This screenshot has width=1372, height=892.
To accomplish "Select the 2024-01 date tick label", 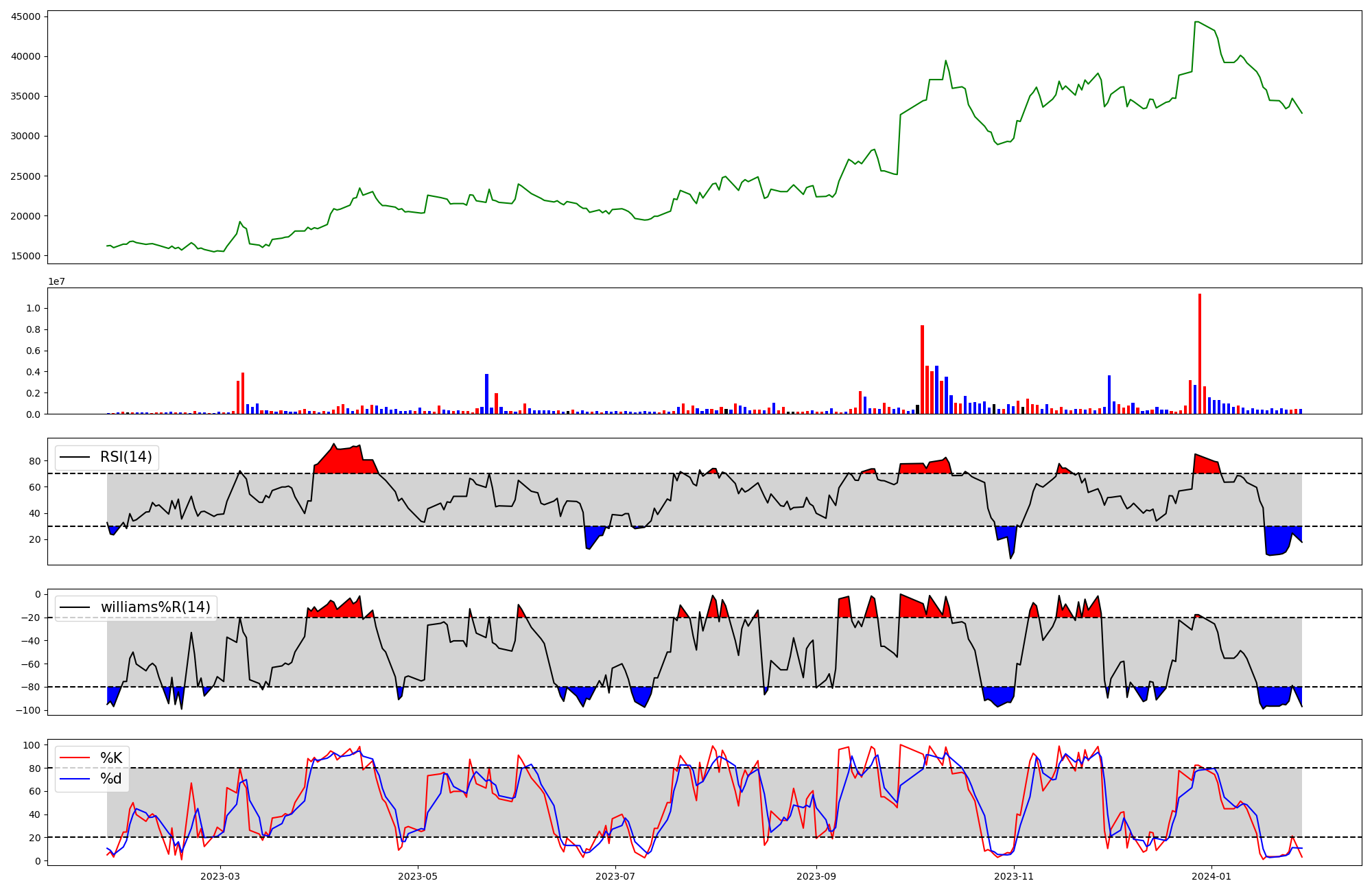I will [1211, 876].
